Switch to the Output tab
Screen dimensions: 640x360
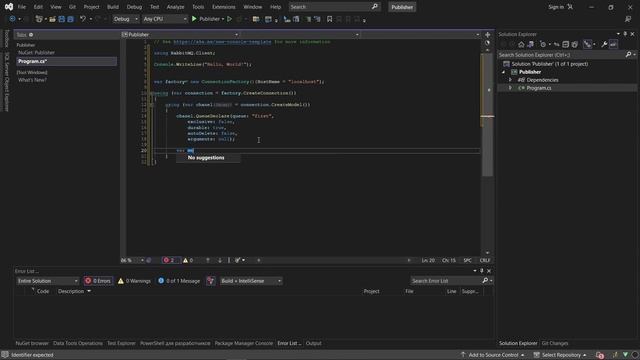tap(313, 343)
